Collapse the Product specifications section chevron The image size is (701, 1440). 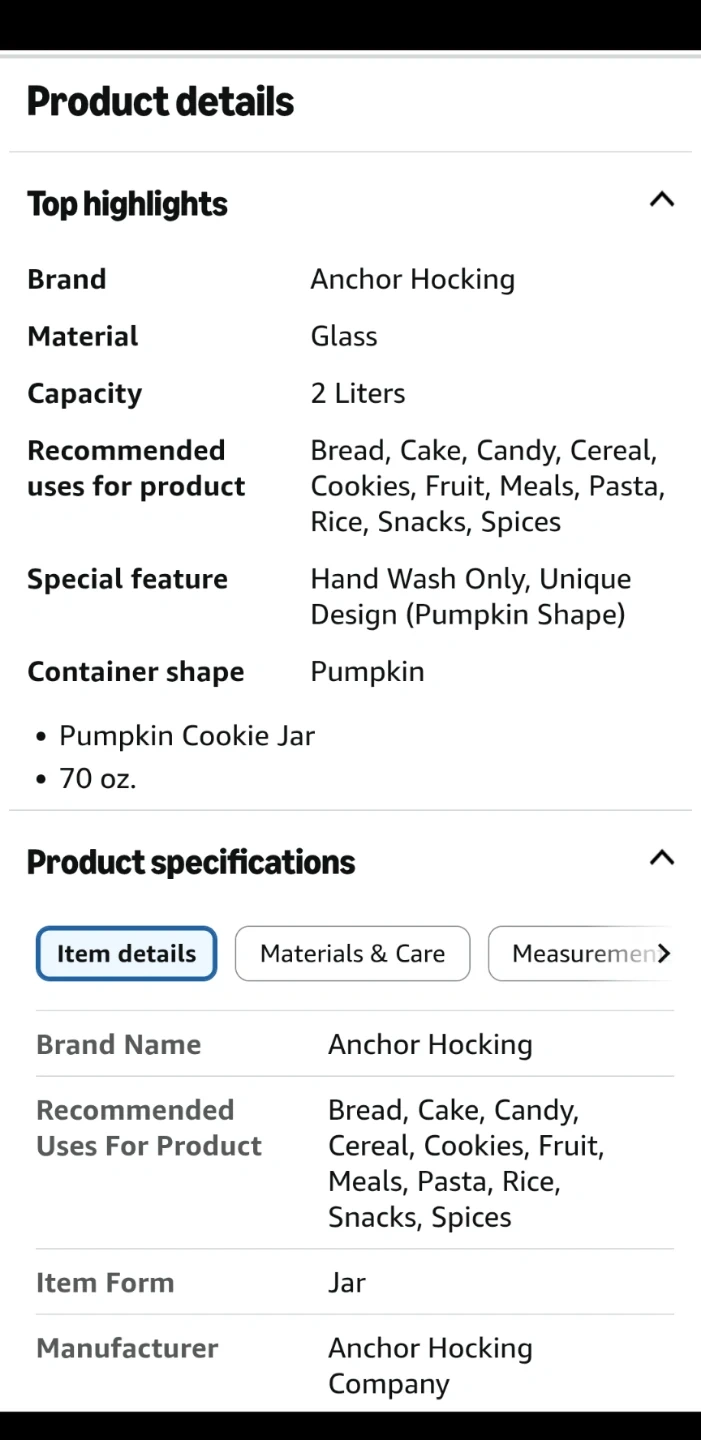point(662,858)
